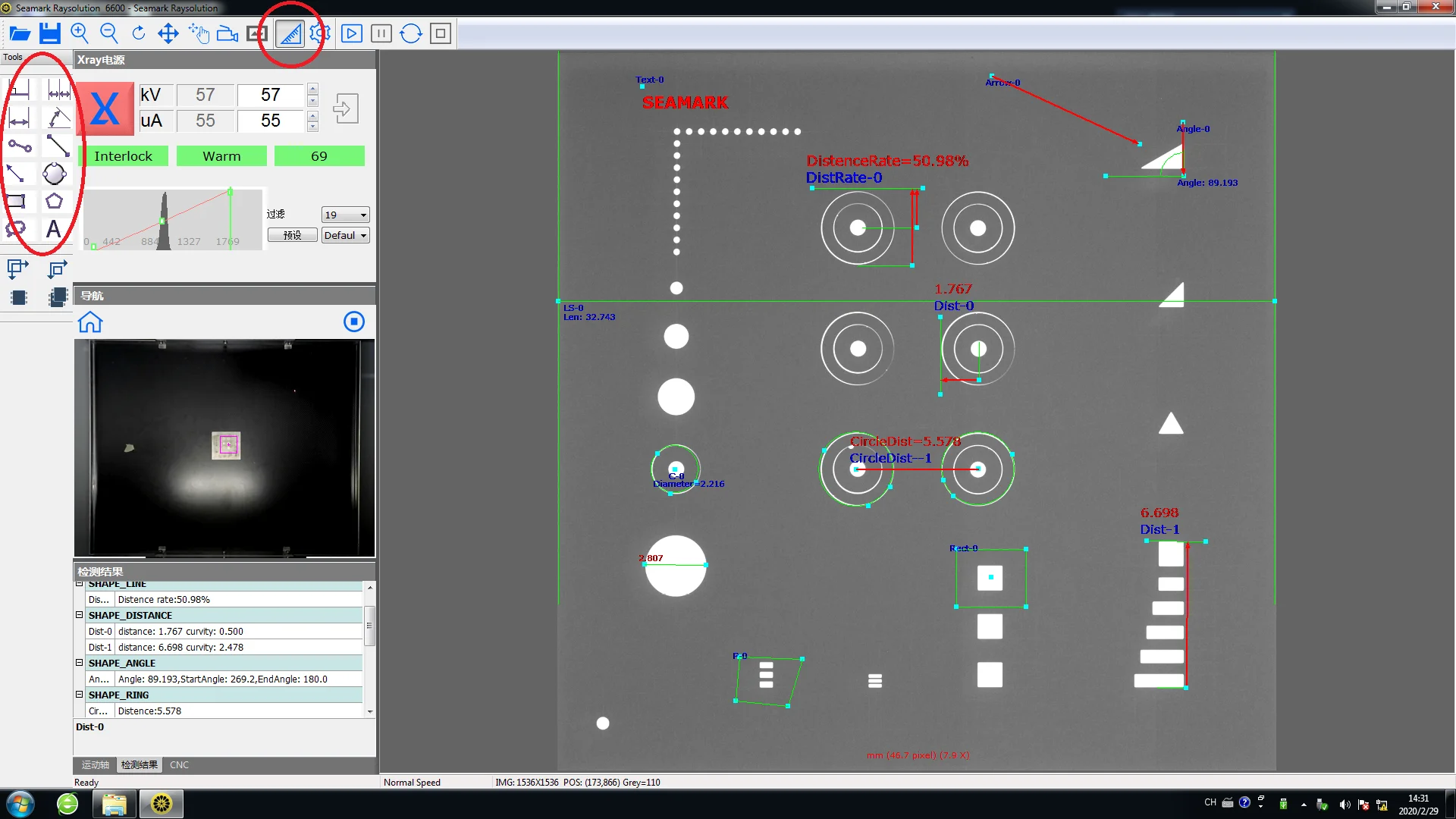Screen dimensions: 1456x819
Task: Click the video capture camera icon
Action: coord(227,33)
